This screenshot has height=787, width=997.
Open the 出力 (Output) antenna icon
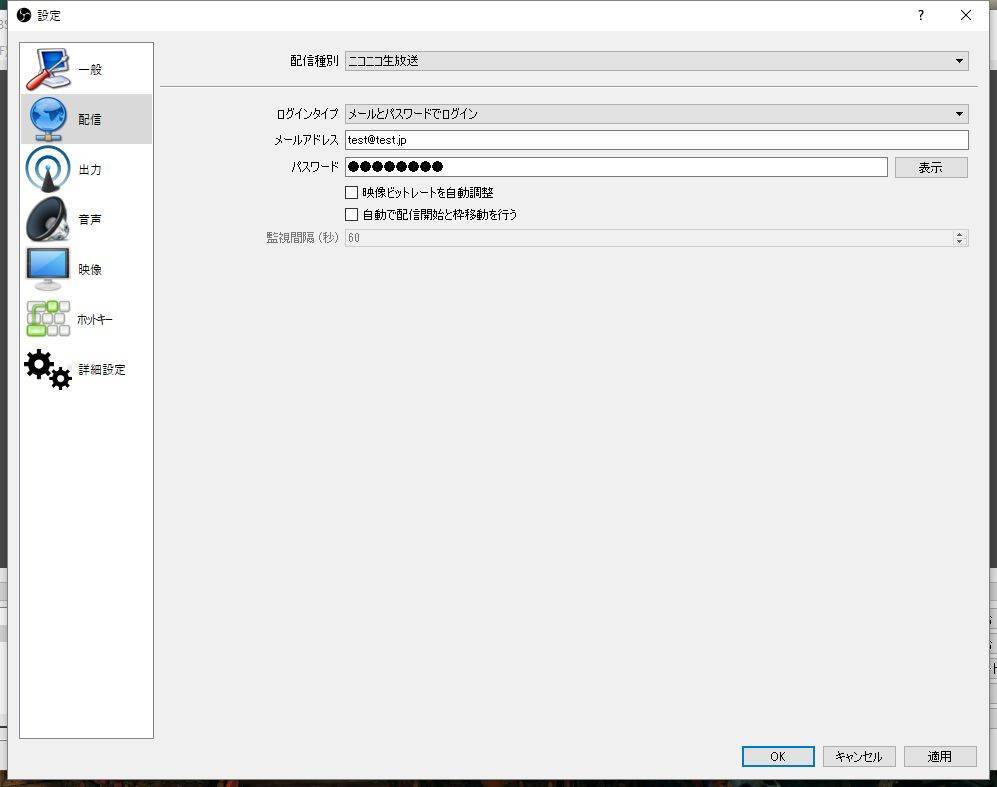48,169
